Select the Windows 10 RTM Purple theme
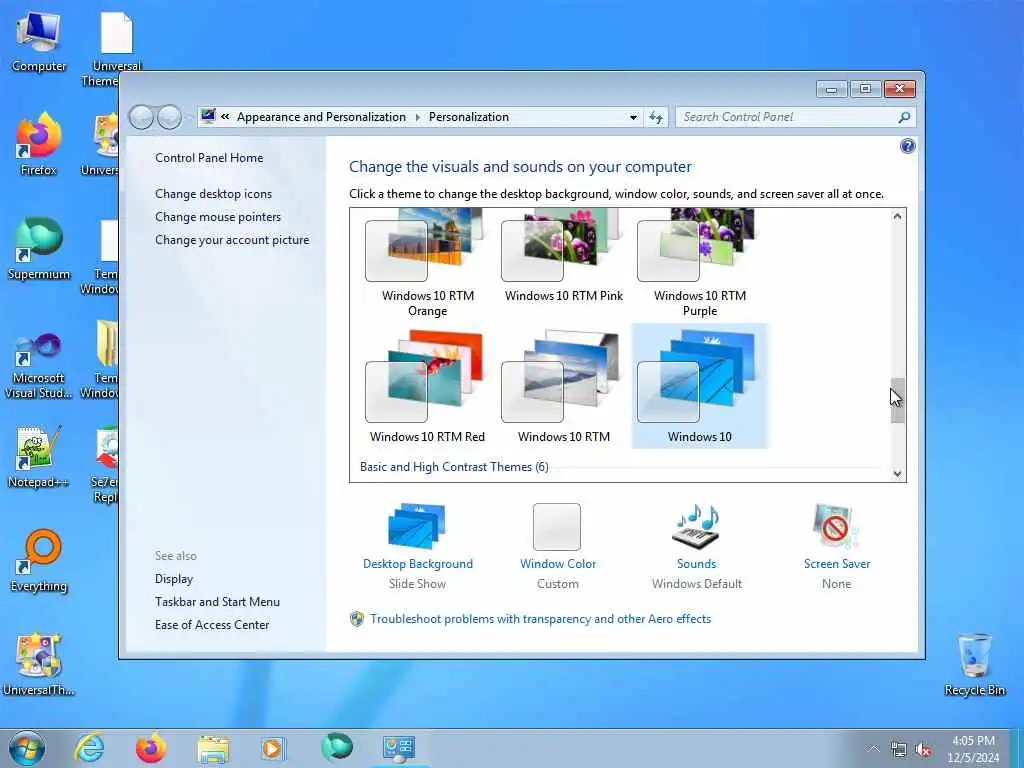Screen dimensions: 1024x768 [x=699, y=263]
